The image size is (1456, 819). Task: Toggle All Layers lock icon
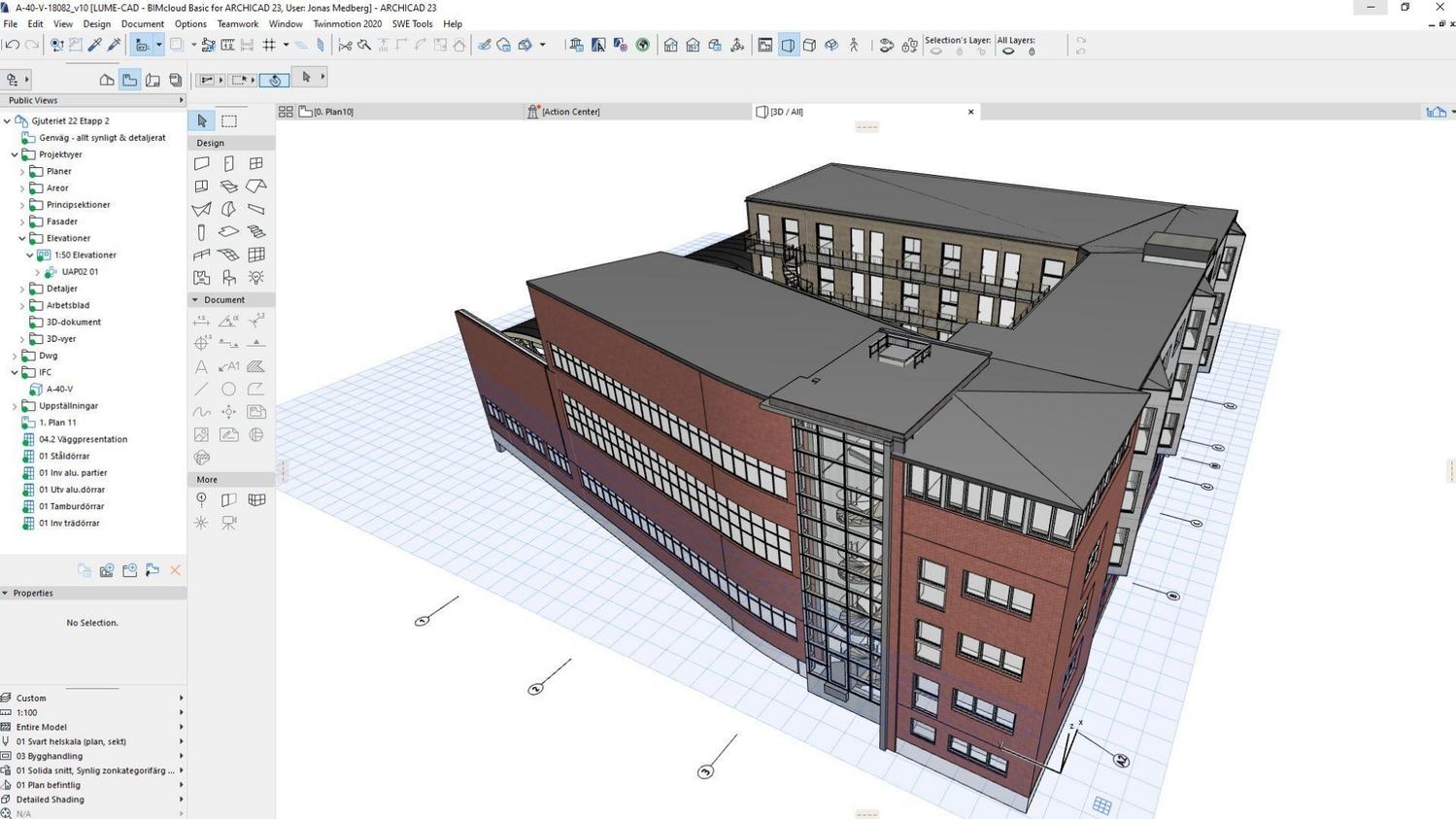point(1032,51)
